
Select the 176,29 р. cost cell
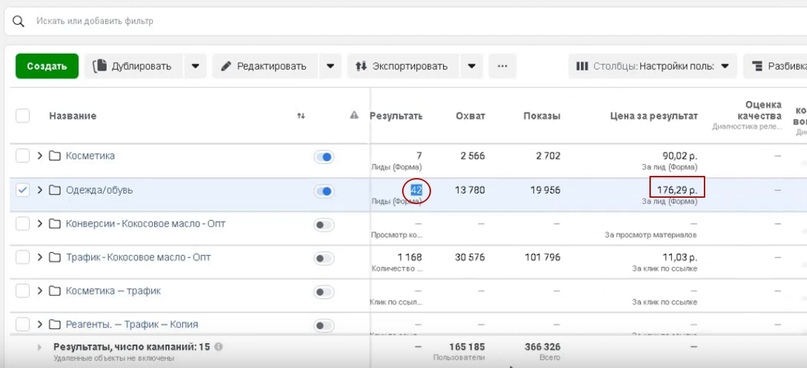677,190
